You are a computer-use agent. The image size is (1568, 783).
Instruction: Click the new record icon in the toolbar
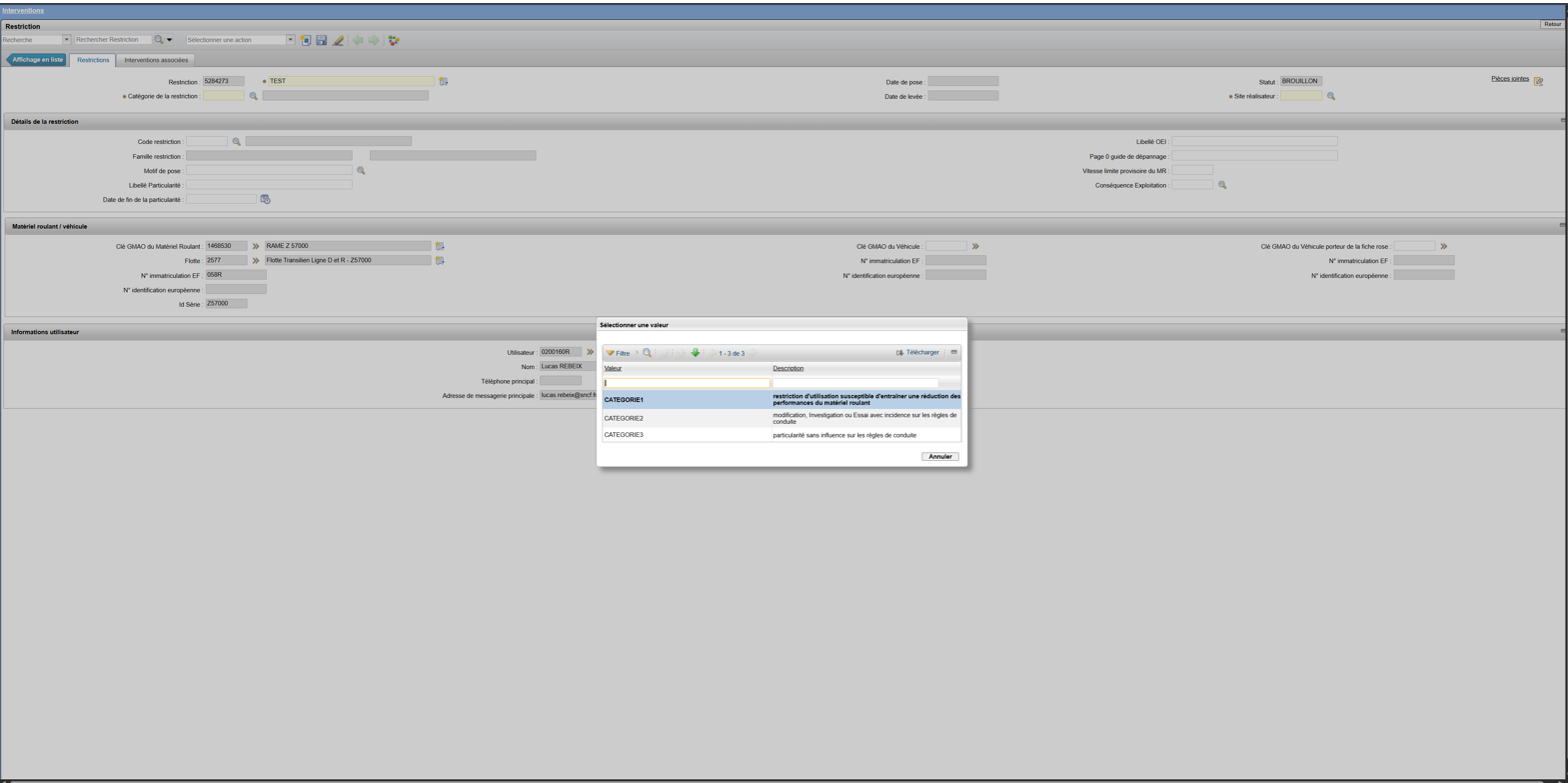tap(306, 40)
